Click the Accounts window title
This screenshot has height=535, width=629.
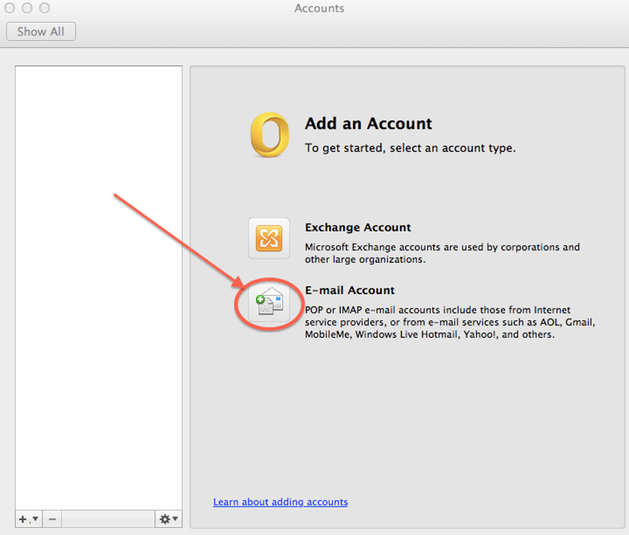click(319, 8)
